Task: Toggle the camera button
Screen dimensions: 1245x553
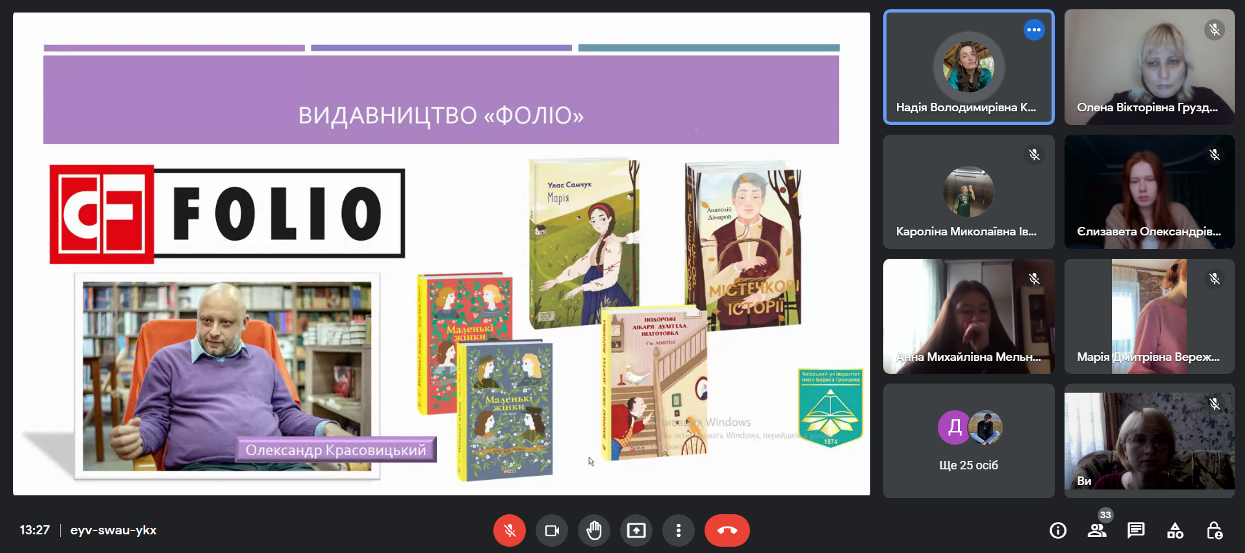Action: pyautogui.click(x=551, y=530)
